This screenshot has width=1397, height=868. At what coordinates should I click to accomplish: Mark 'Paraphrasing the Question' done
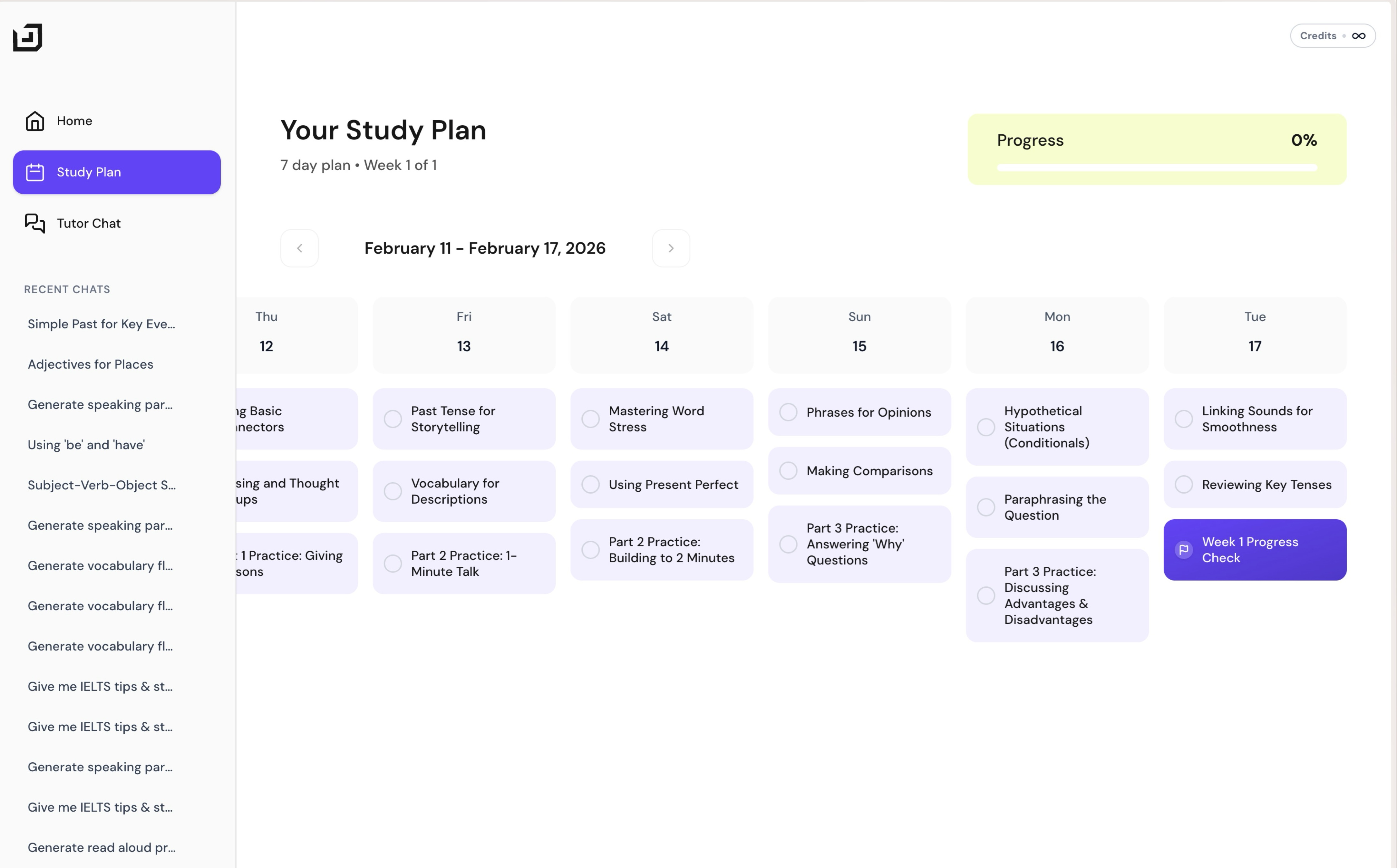[986, 507]
